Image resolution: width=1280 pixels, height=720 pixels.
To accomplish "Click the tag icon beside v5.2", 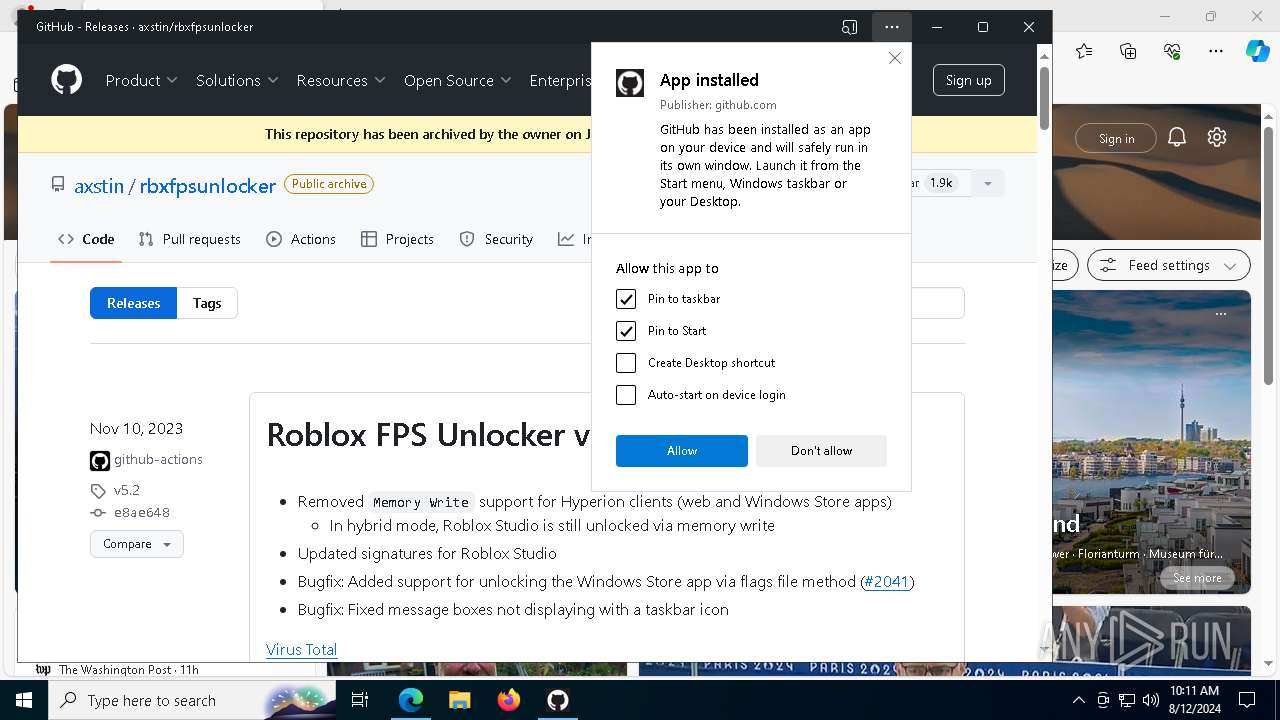I will pos(98,491).
